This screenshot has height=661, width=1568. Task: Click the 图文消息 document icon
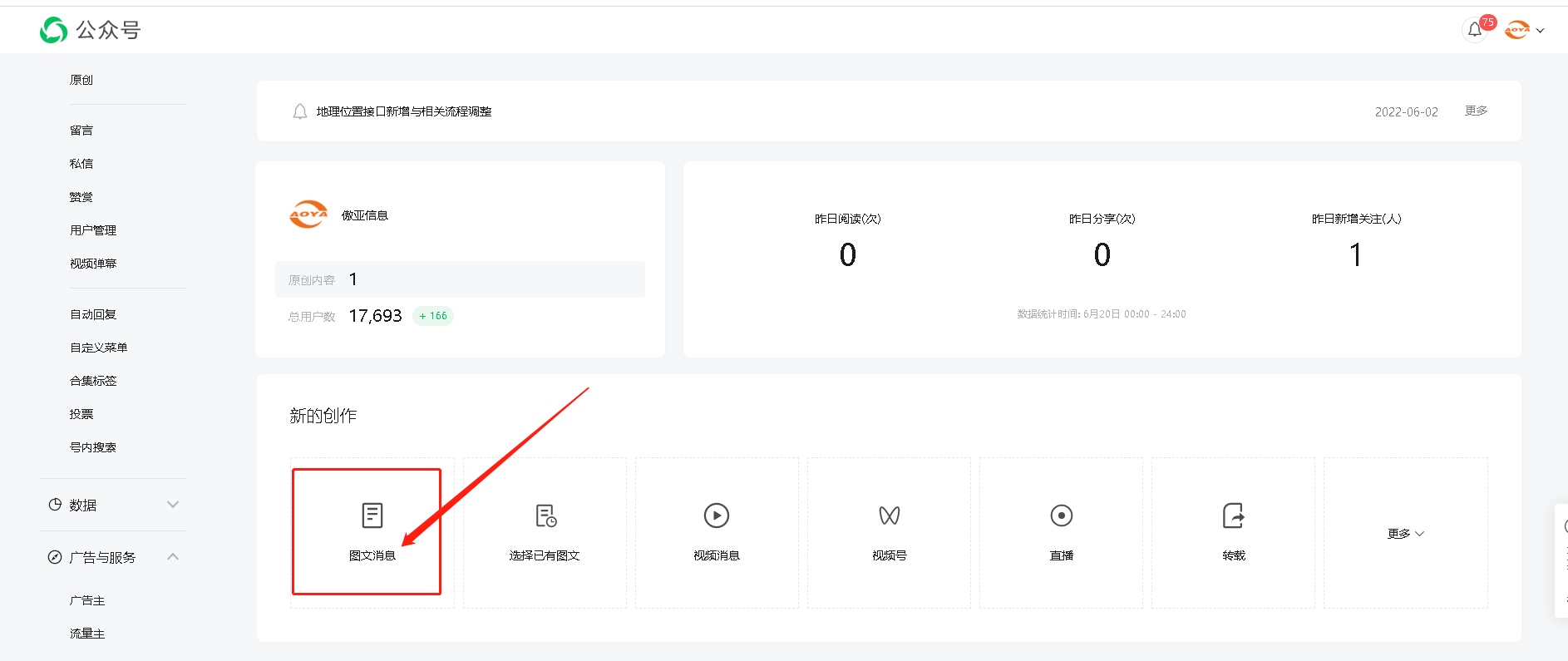[372, 515]
